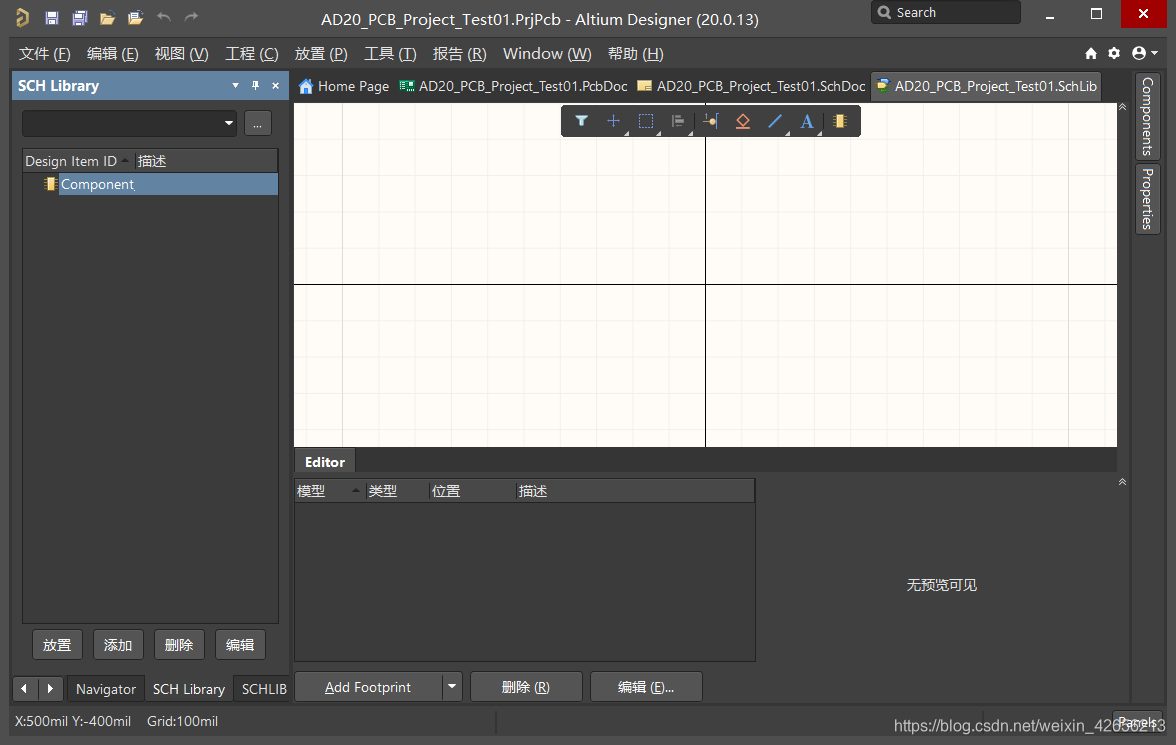
Task: Open the Properties side panel tab
Action: 1148,199
